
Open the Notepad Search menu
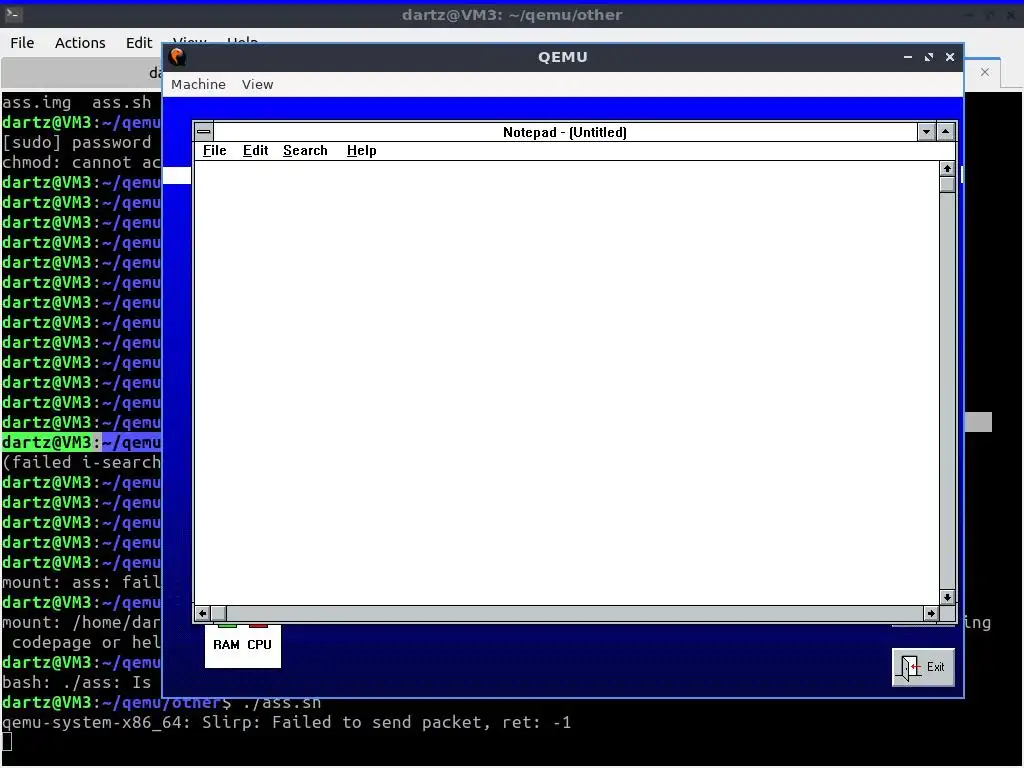pos(305,151)
